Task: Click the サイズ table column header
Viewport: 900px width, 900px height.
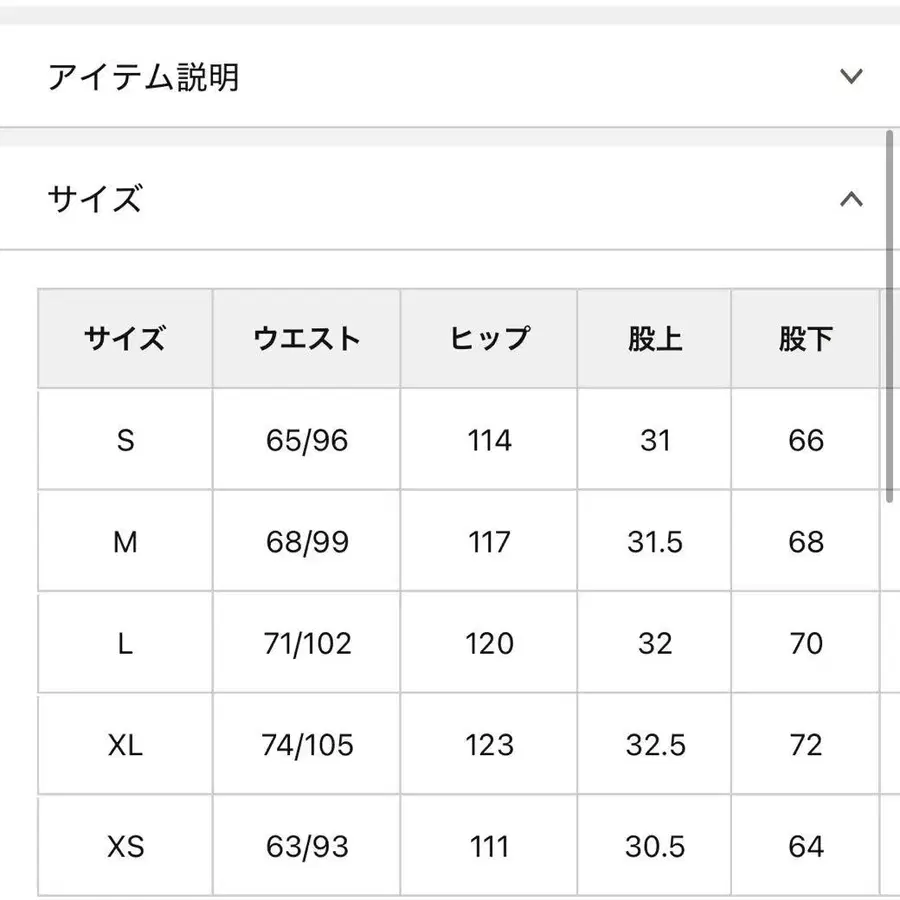Action: tap(125, 339)
